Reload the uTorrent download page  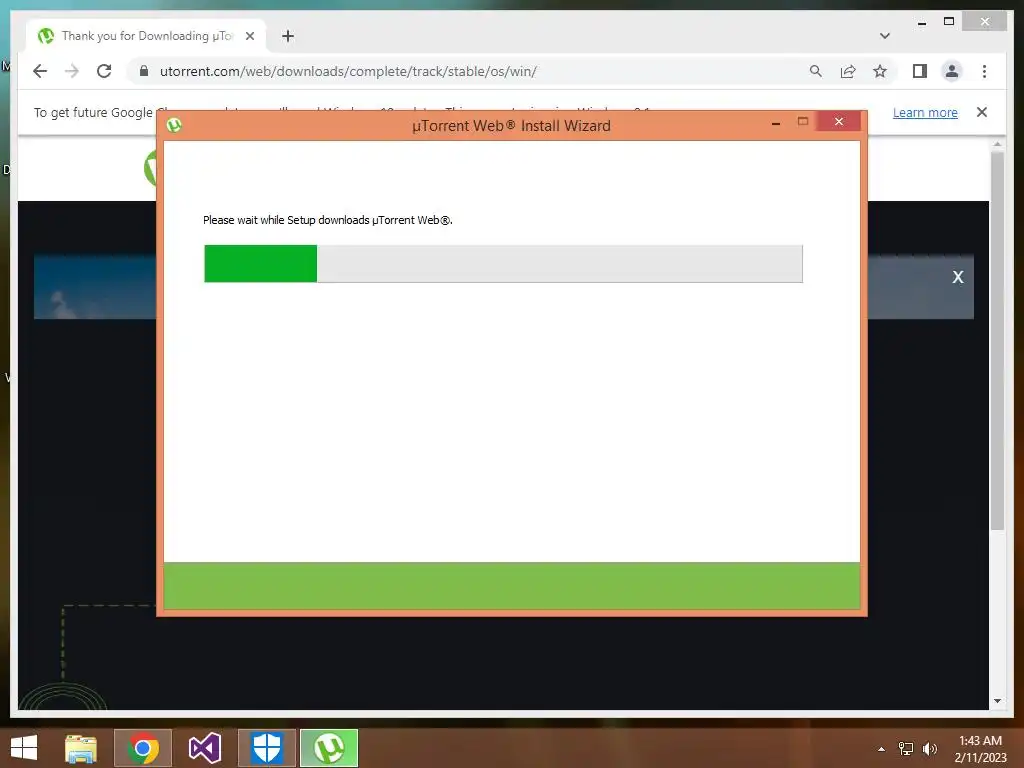(x=104, y=71)
